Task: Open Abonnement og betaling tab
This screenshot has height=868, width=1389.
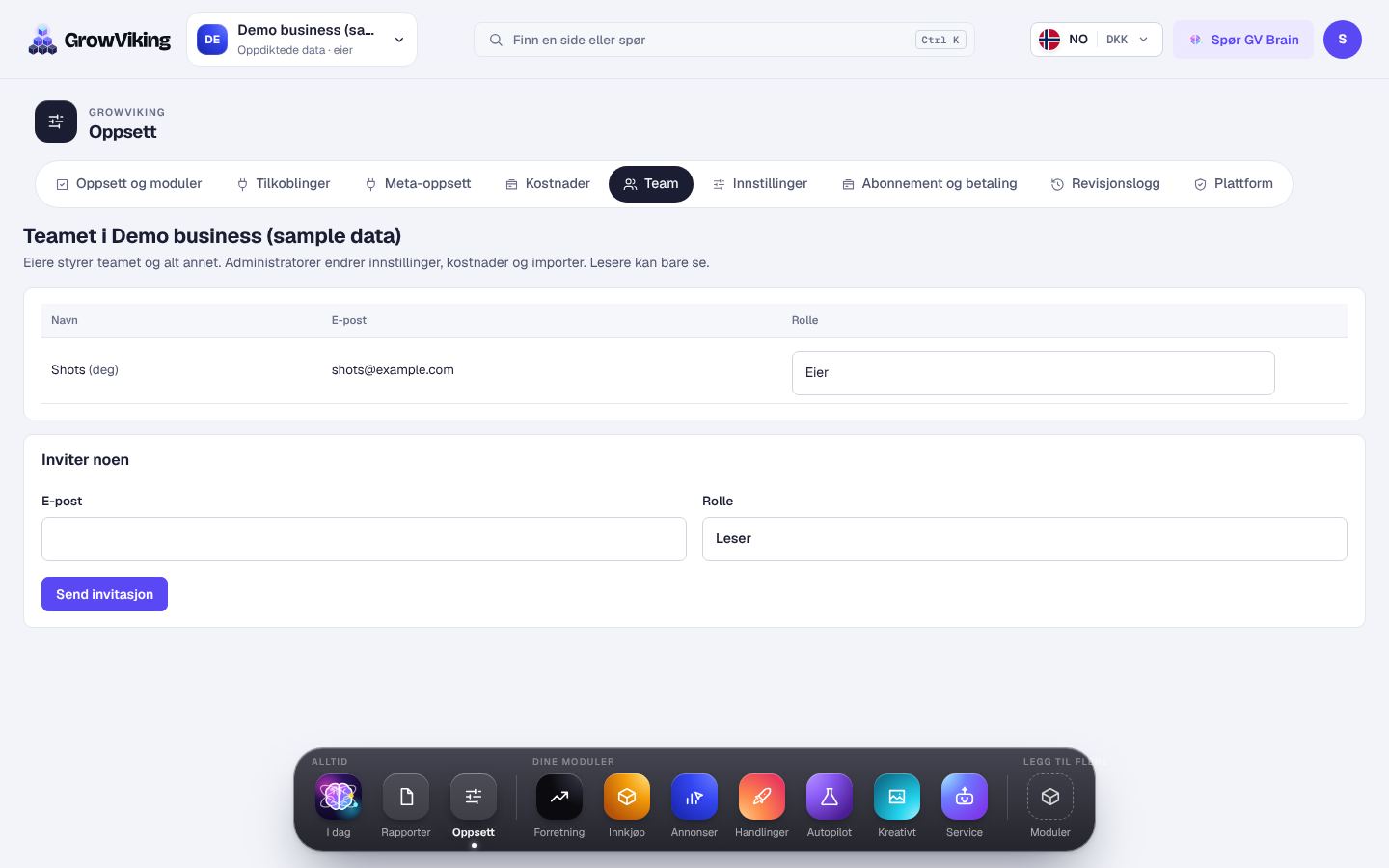Action: 930,184
